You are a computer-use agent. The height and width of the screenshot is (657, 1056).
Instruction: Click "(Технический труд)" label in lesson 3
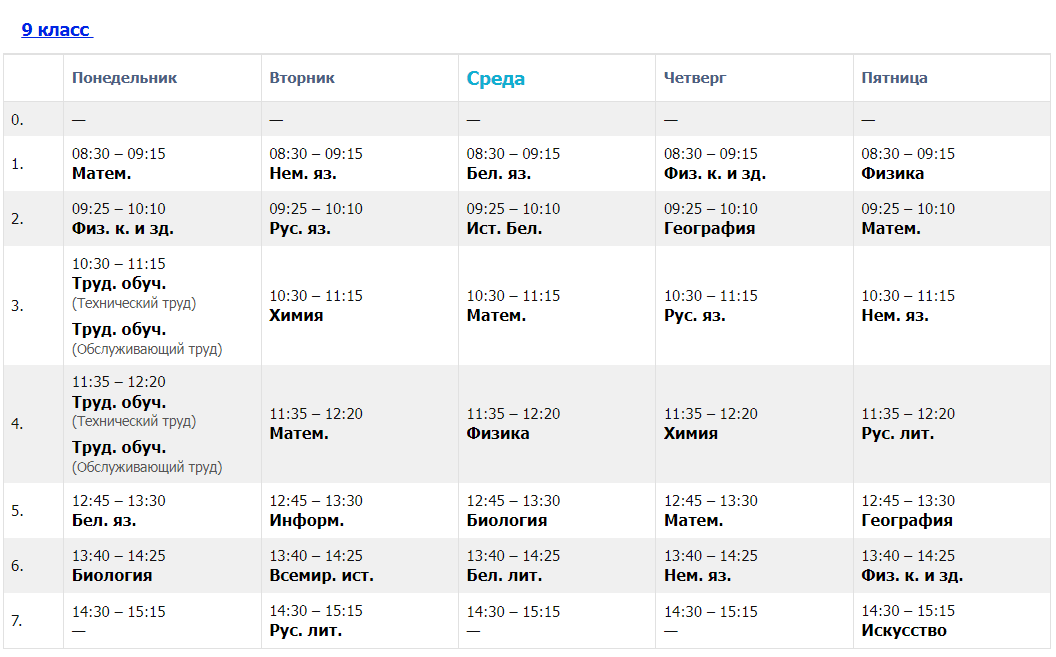tap(134, 303)
